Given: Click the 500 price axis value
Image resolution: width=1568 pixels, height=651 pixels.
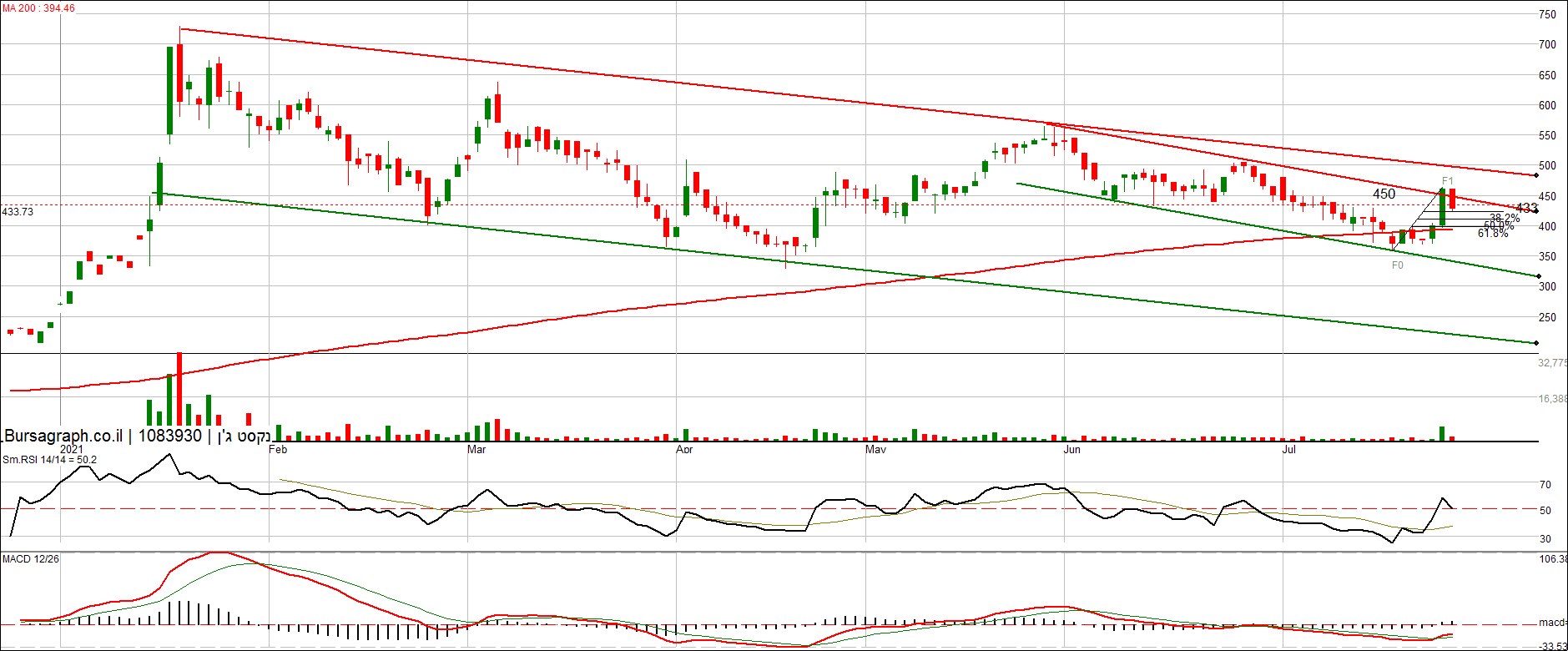Looking at the screenshot, I should point(1547,166).
